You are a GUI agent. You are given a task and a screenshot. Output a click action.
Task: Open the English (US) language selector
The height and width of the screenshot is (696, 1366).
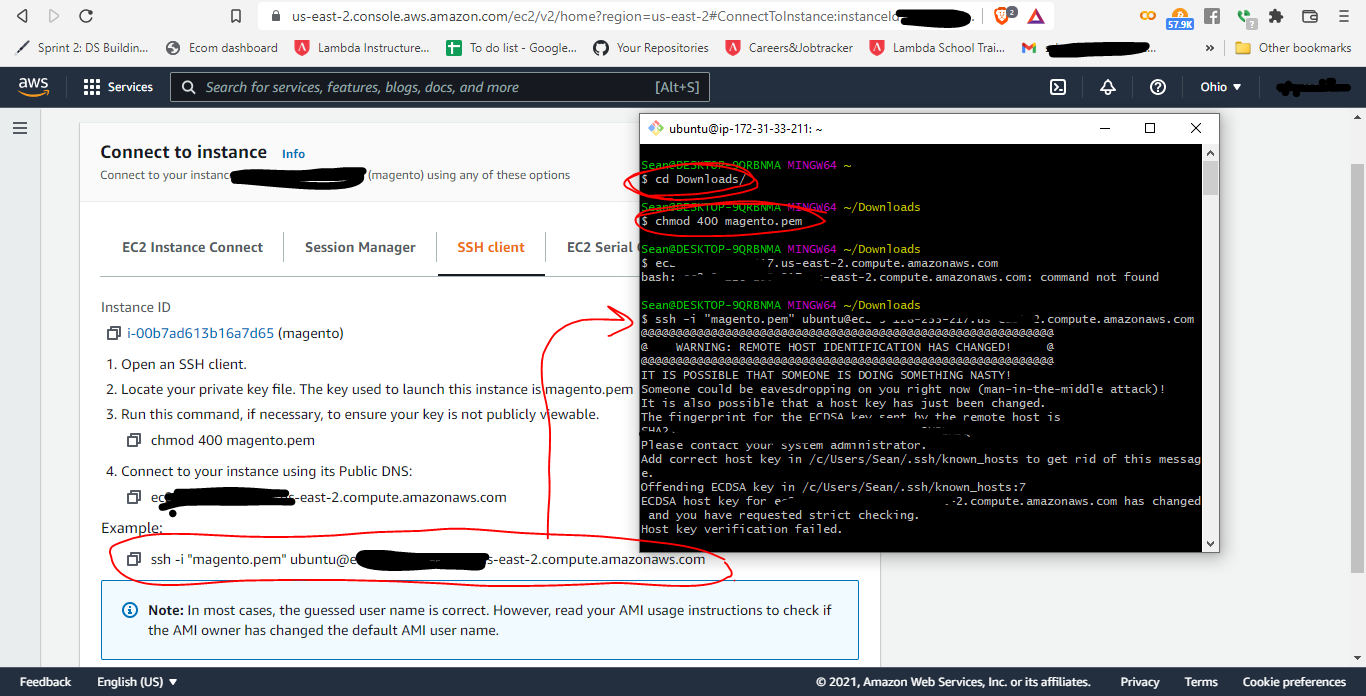(x=137, y=682)
